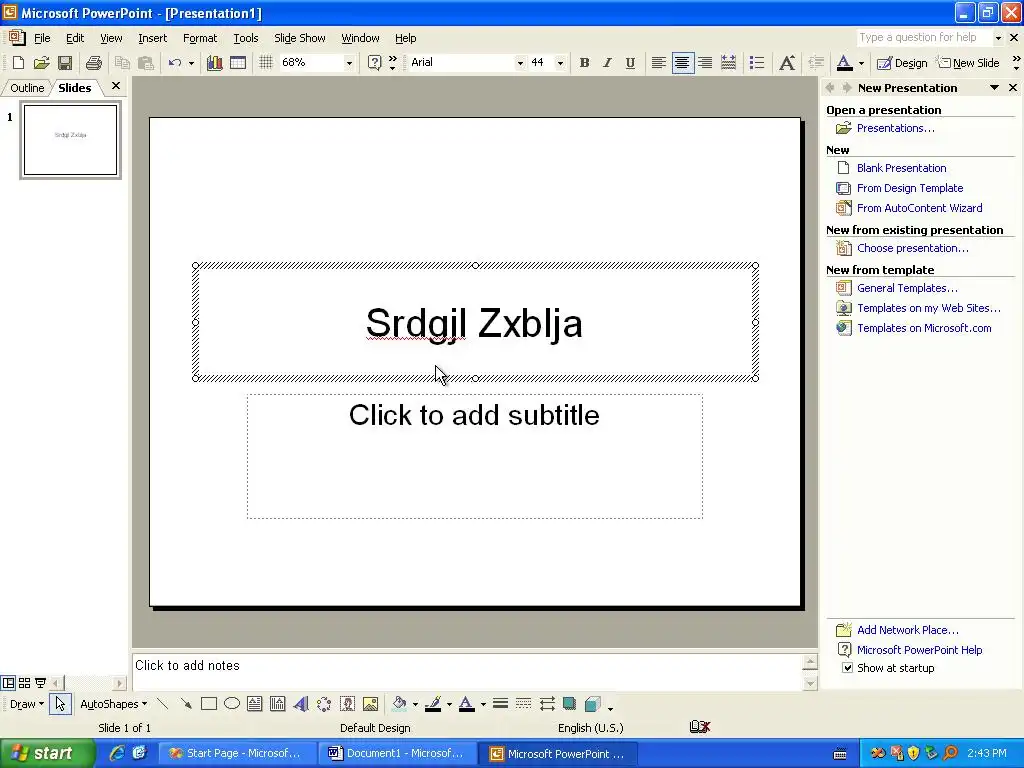Viewport: 1024px width, 768px height.
Task: Toggle Italic formatting
Action: (607, 63)
